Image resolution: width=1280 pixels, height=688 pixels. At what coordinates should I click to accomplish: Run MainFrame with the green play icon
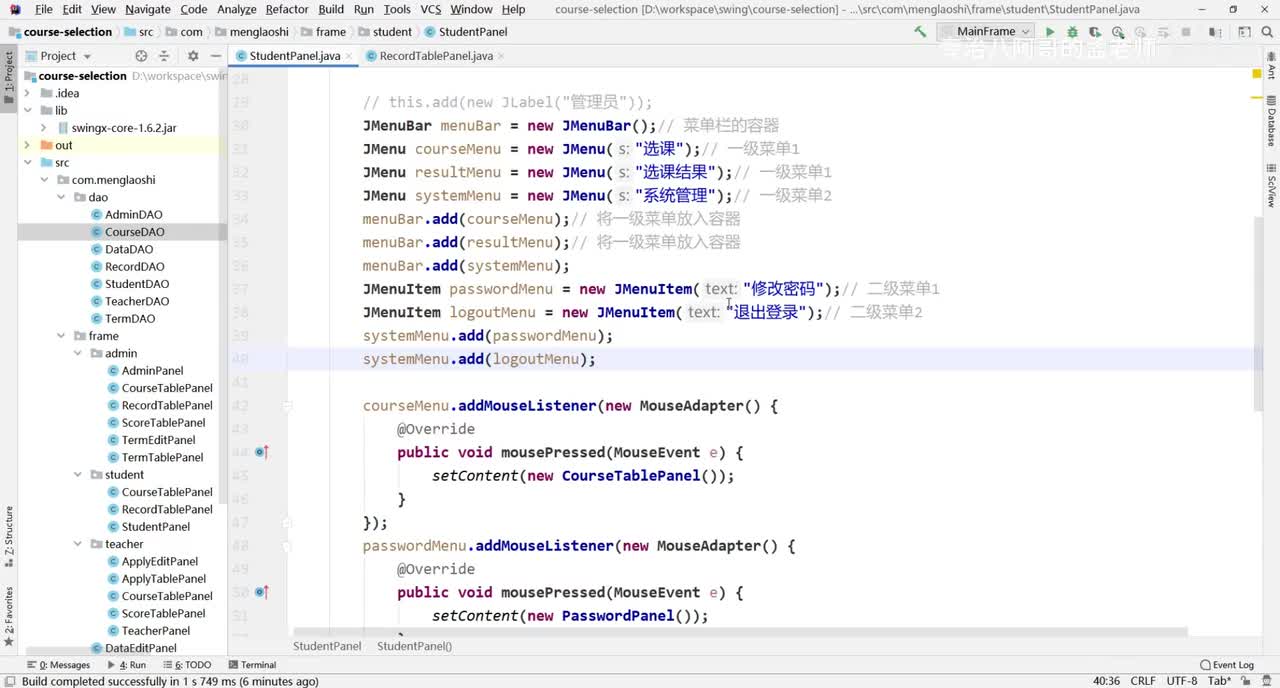coord(1050,32)
